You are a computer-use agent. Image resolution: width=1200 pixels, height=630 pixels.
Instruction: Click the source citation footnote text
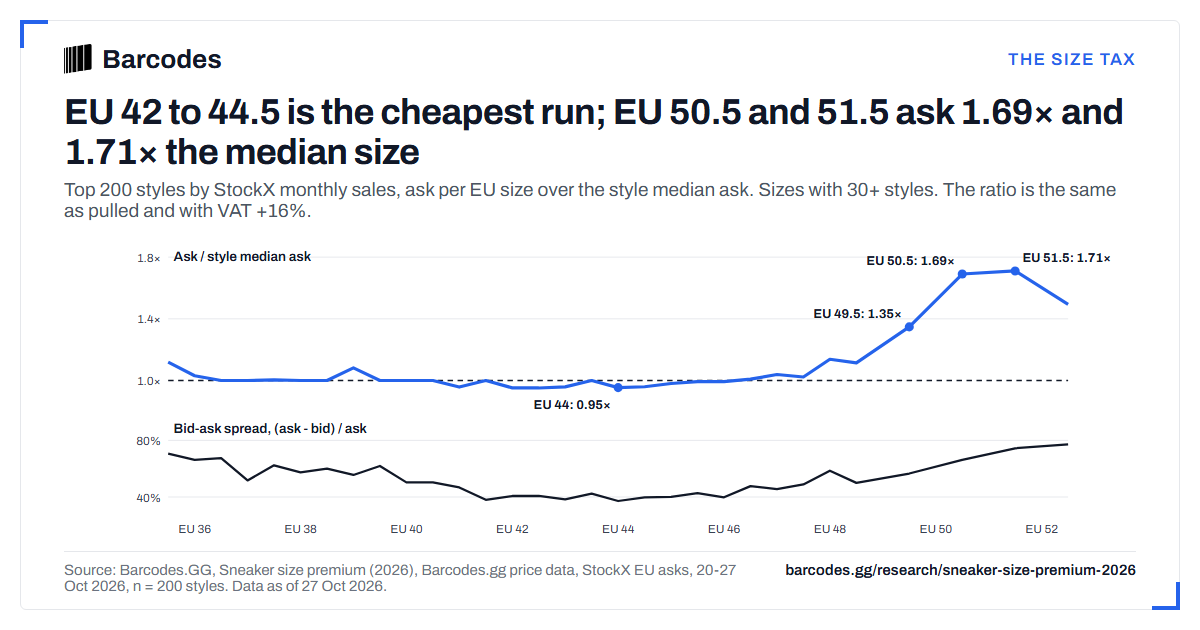(x=400, y=578)
